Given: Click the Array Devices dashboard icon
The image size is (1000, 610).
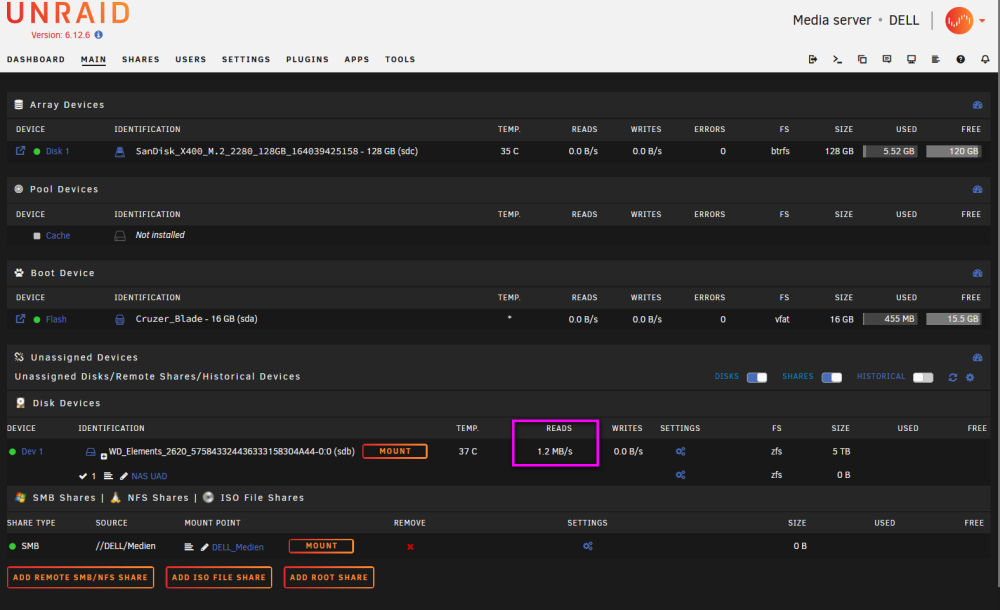Looking at the screenshot, I should click(x=978, y=105).
